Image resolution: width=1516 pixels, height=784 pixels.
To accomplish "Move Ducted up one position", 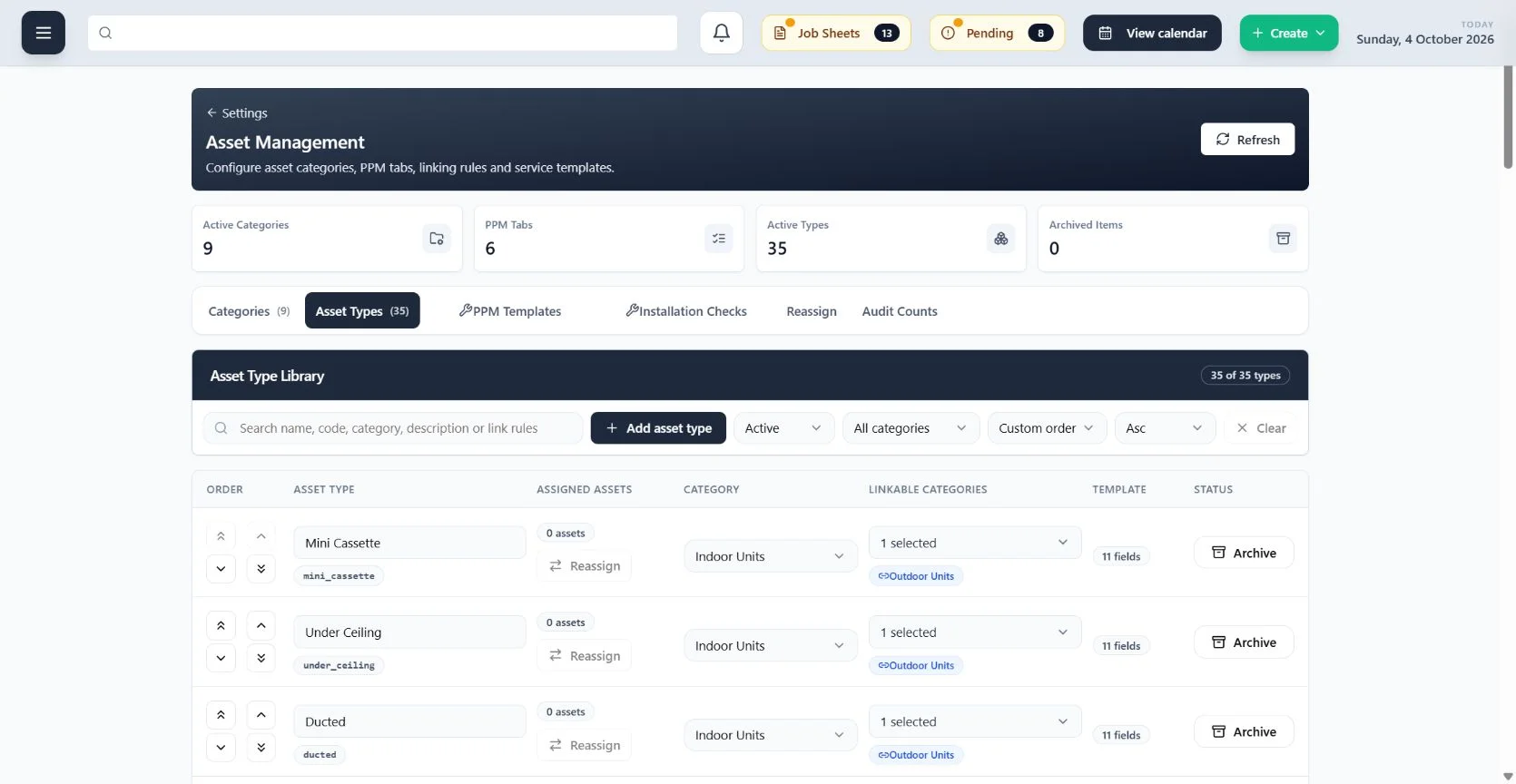I will (261, 715).
